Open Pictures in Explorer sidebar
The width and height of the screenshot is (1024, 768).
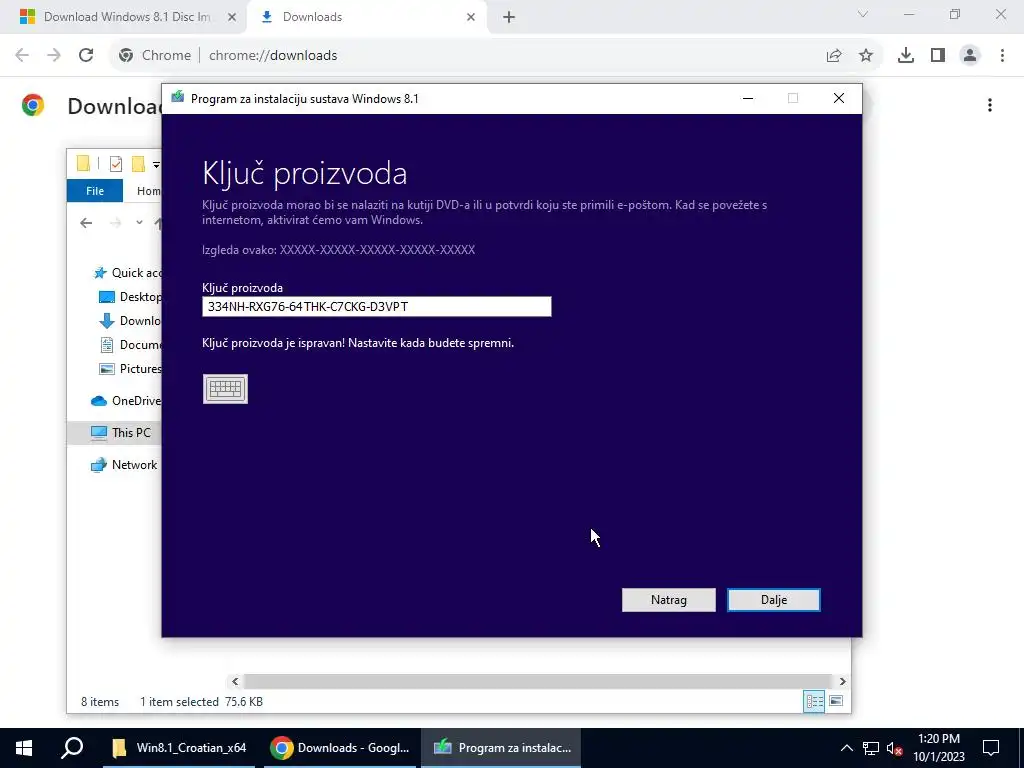tap(130, 369)
